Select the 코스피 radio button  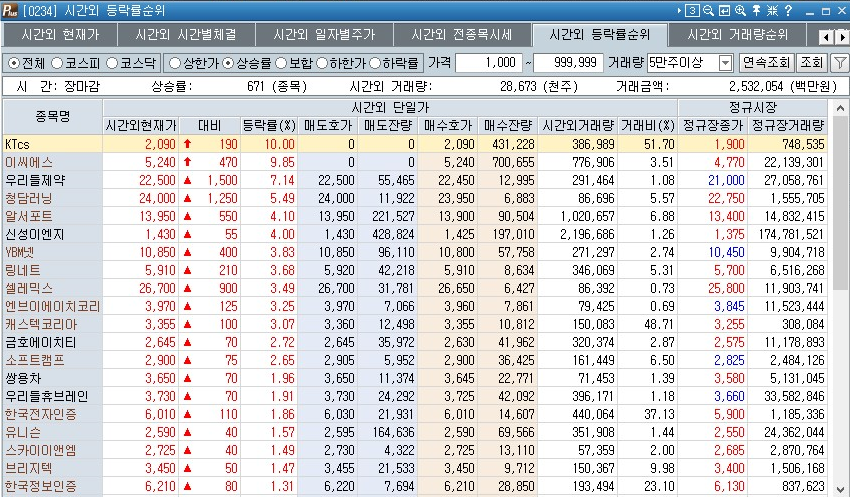pyautogui.click(x=57, y=63)
